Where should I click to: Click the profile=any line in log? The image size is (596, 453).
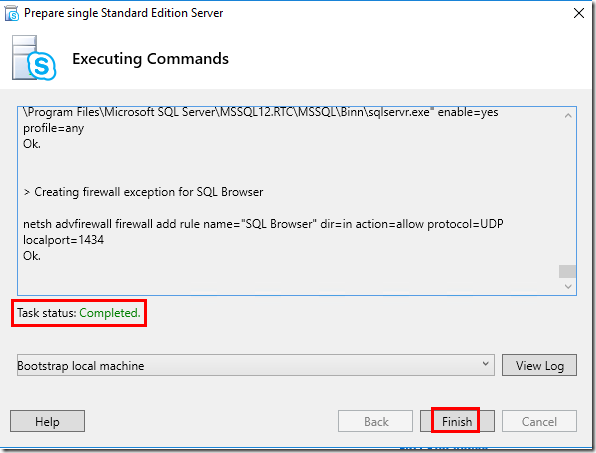[54, 128]
